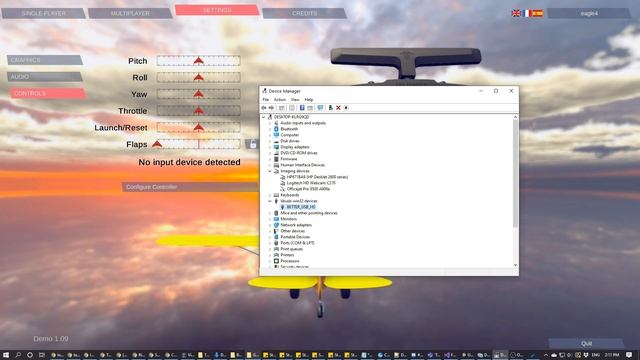Viewport: 640px width, 360px height.
Task: Click the Flaps axis indicator bar
Action: (x=199, y=144)
